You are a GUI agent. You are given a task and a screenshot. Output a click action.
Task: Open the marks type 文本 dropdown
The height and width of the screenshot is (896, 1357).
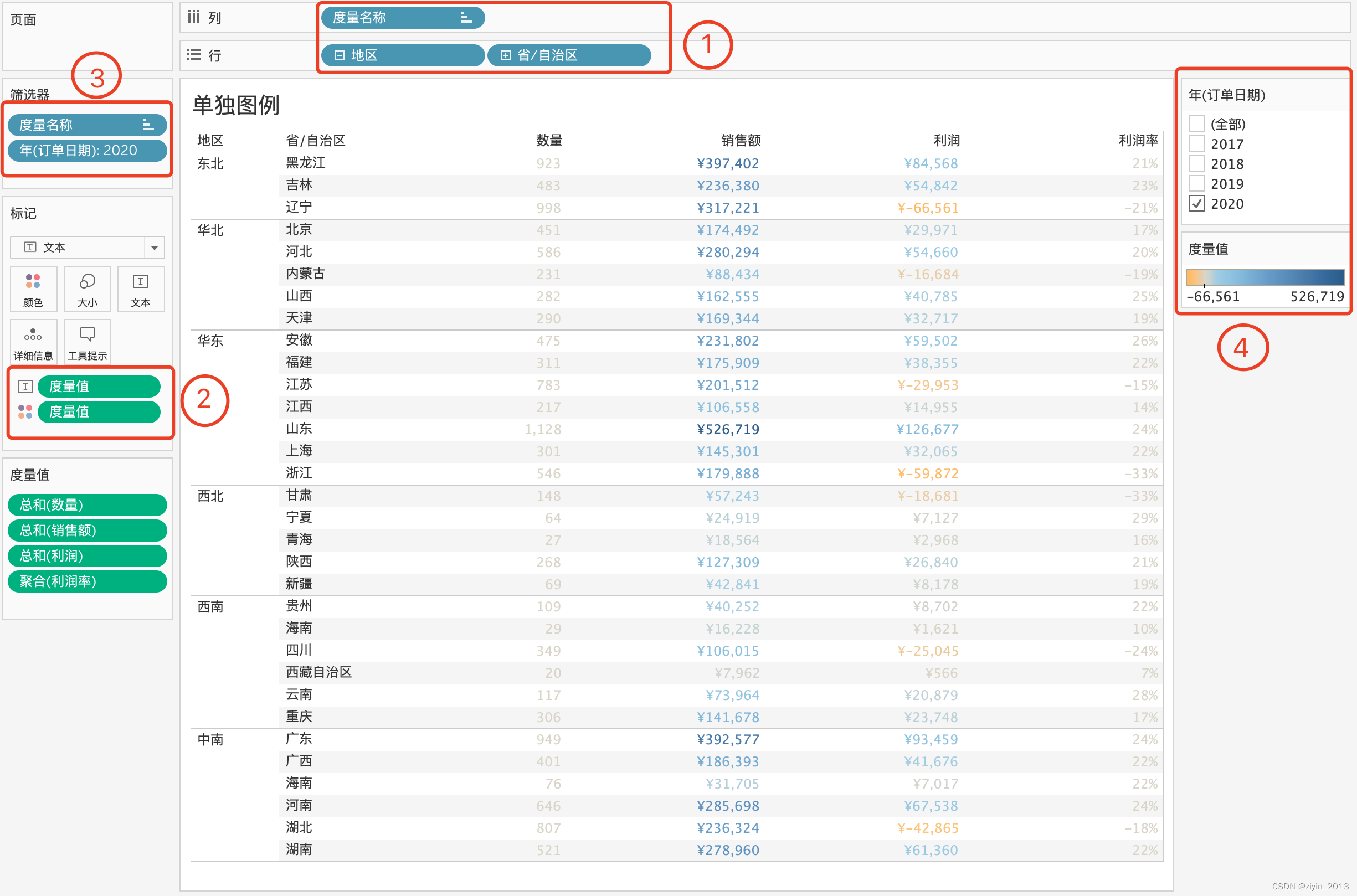click(x=153, y=248)
